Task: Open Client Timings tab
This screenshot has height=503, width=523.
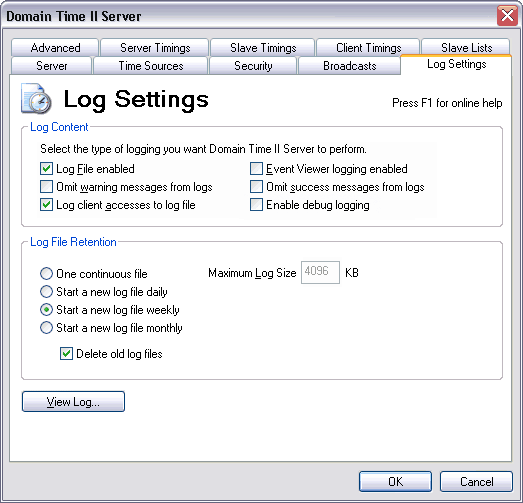Action: pos(368,48)
